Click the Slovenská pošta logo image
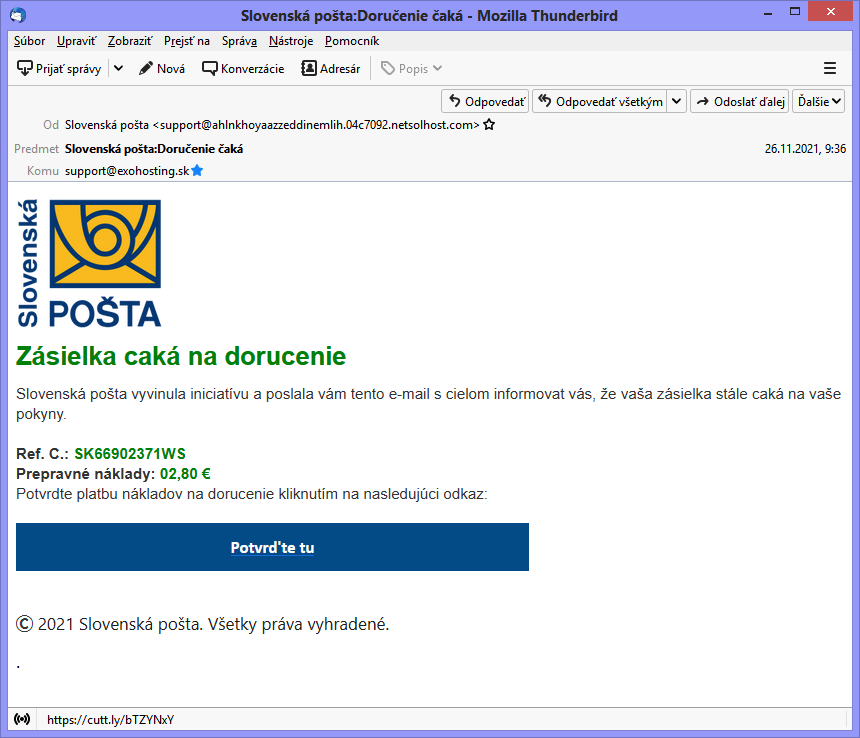The height and width of the screenshot is (738, 860). (x=88, y=262)
